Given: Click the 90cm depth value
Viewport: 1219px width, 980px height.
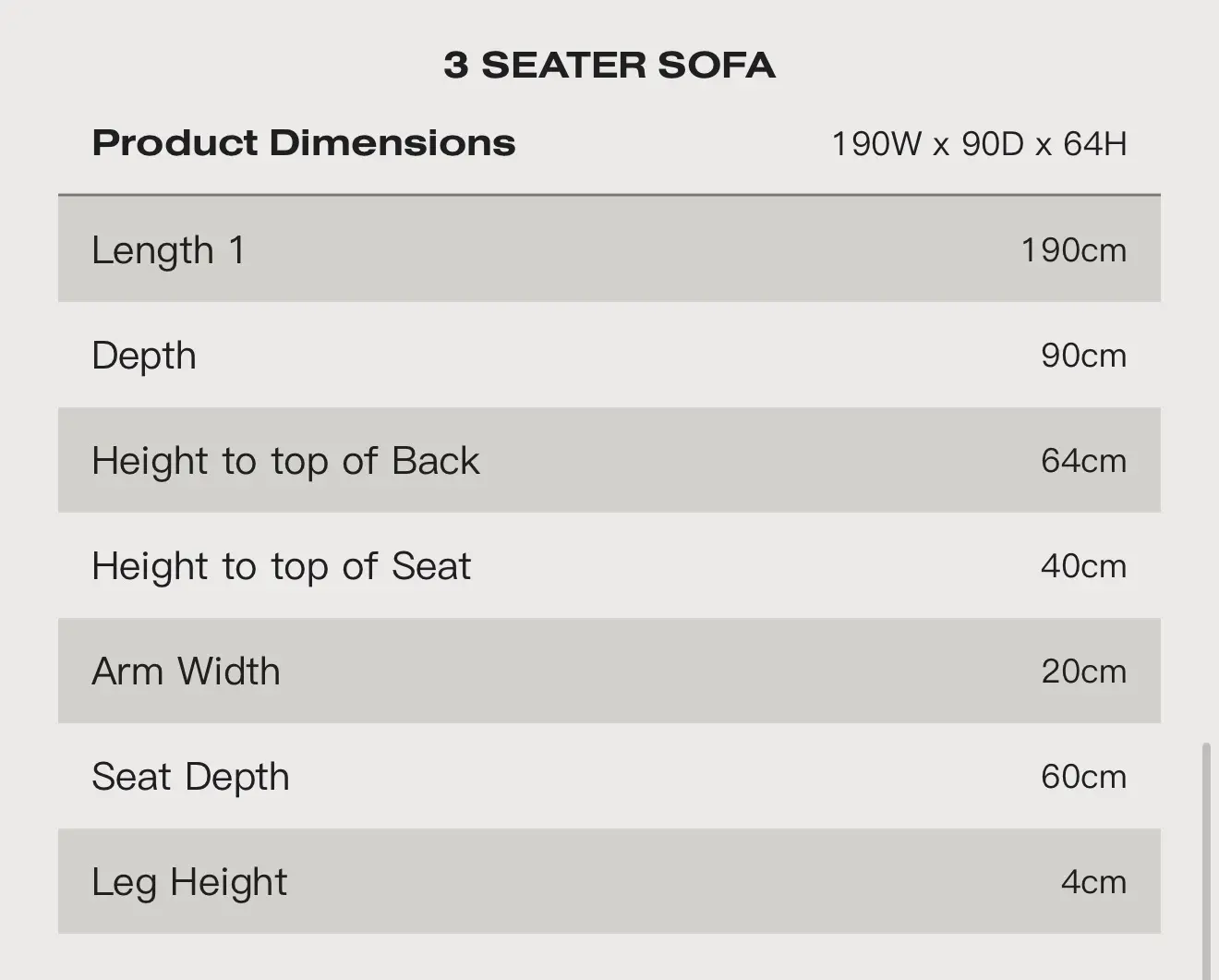Looking at the screenshot, I should (x=1083, y=356).
